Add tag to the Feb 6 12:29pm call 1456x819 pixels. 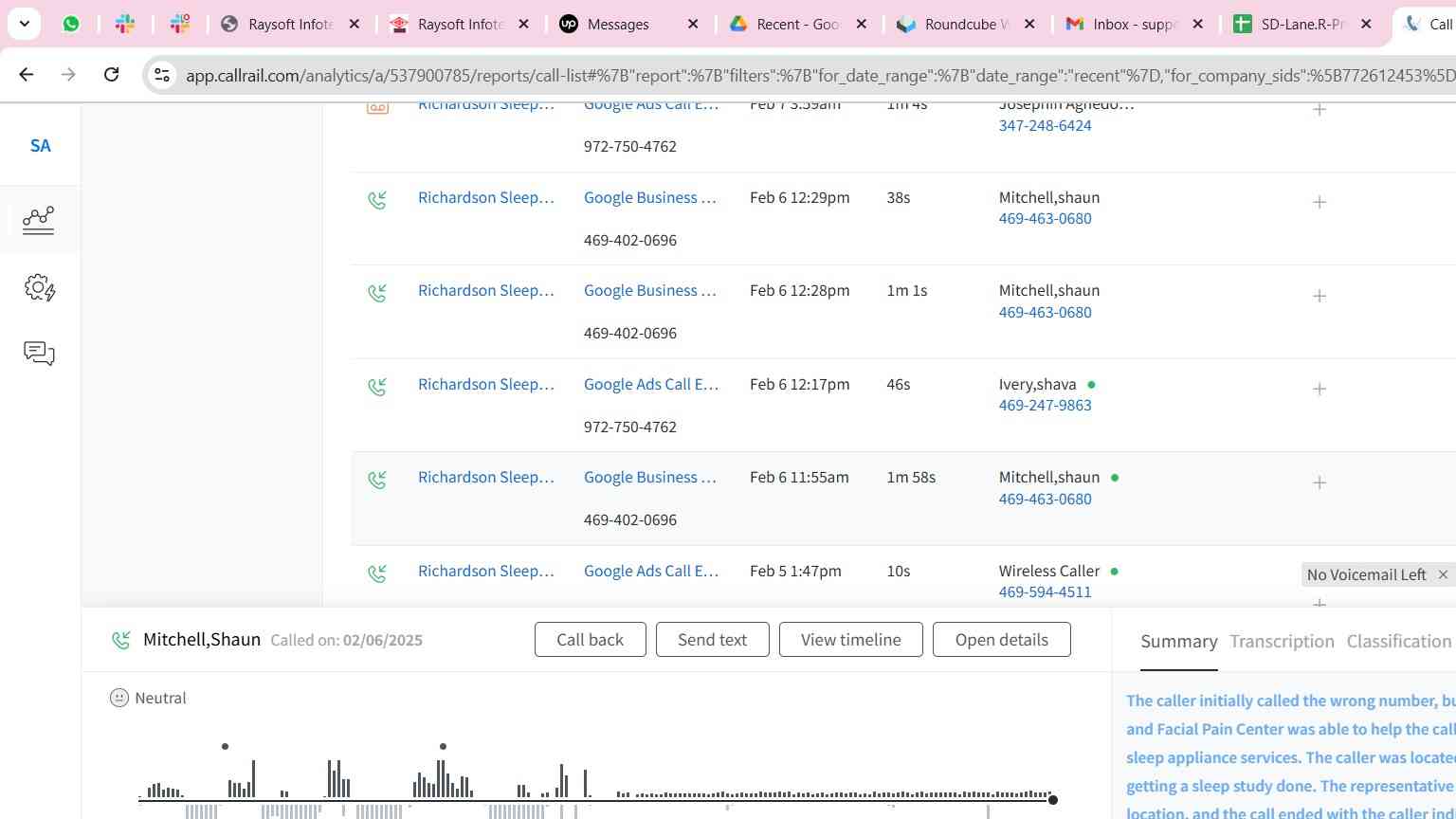pyautogui.click(x=1319, y=202)
